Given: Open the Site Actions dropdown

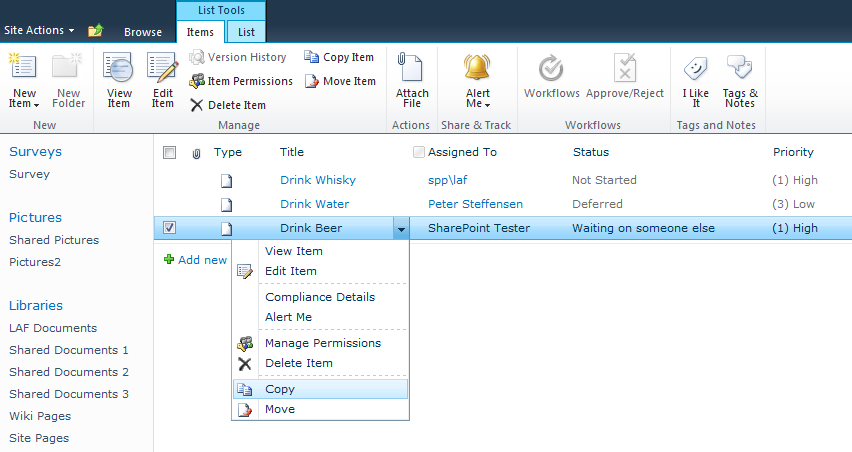Looking at the screenshot, I should [x=39, y=30].
